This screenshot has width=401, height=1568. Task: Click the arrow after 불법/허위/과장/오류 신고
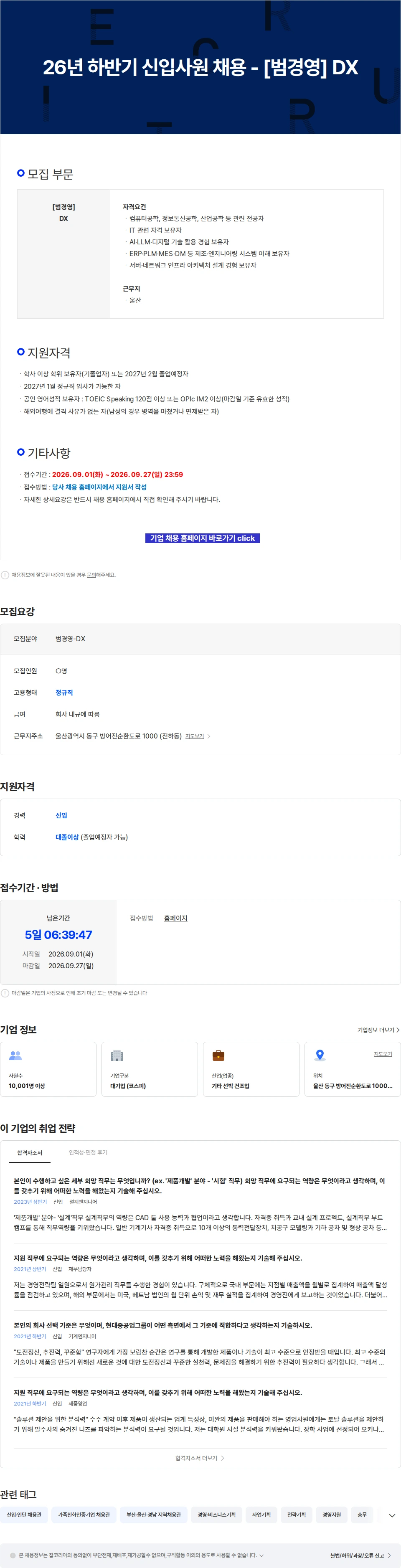click(389, 1555)
